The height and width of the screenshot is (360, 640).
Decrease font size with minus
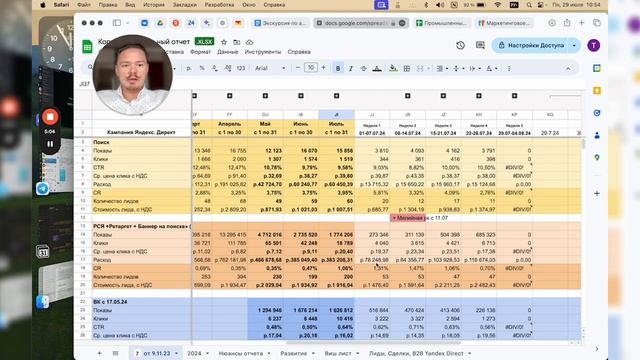pos(298,68)
